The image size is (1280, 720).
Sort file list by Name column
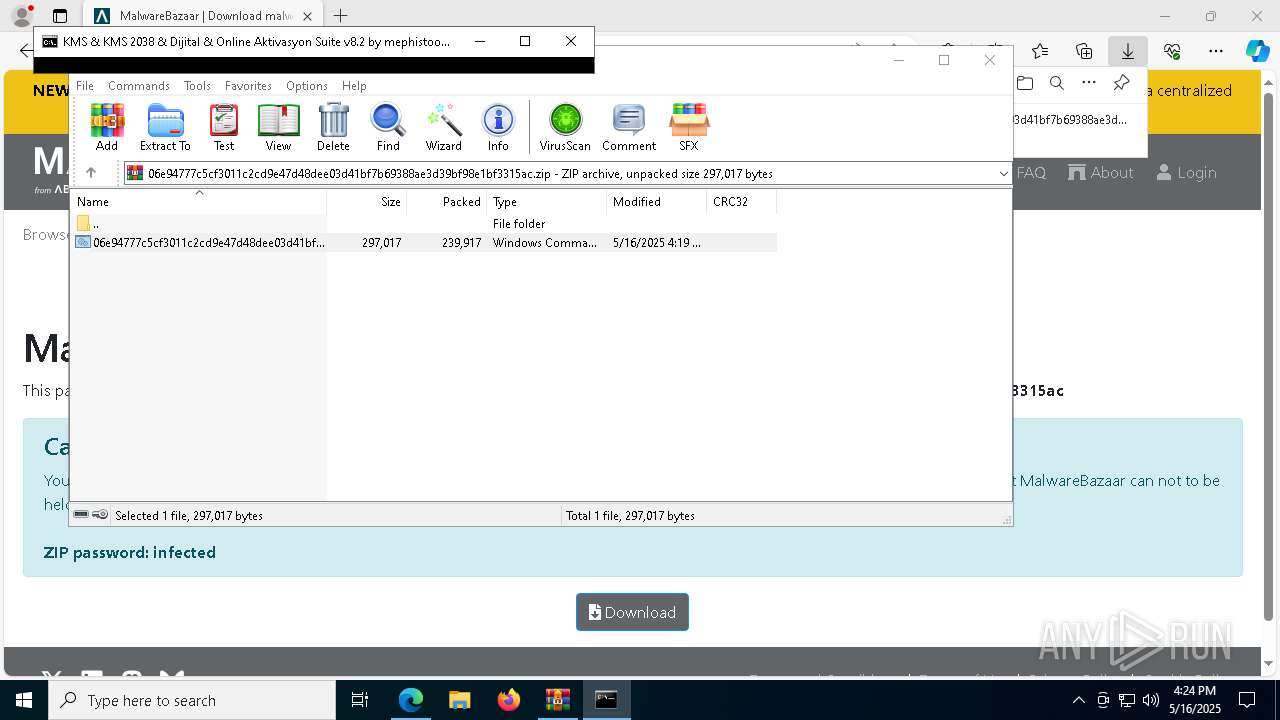tap(198, 202)
